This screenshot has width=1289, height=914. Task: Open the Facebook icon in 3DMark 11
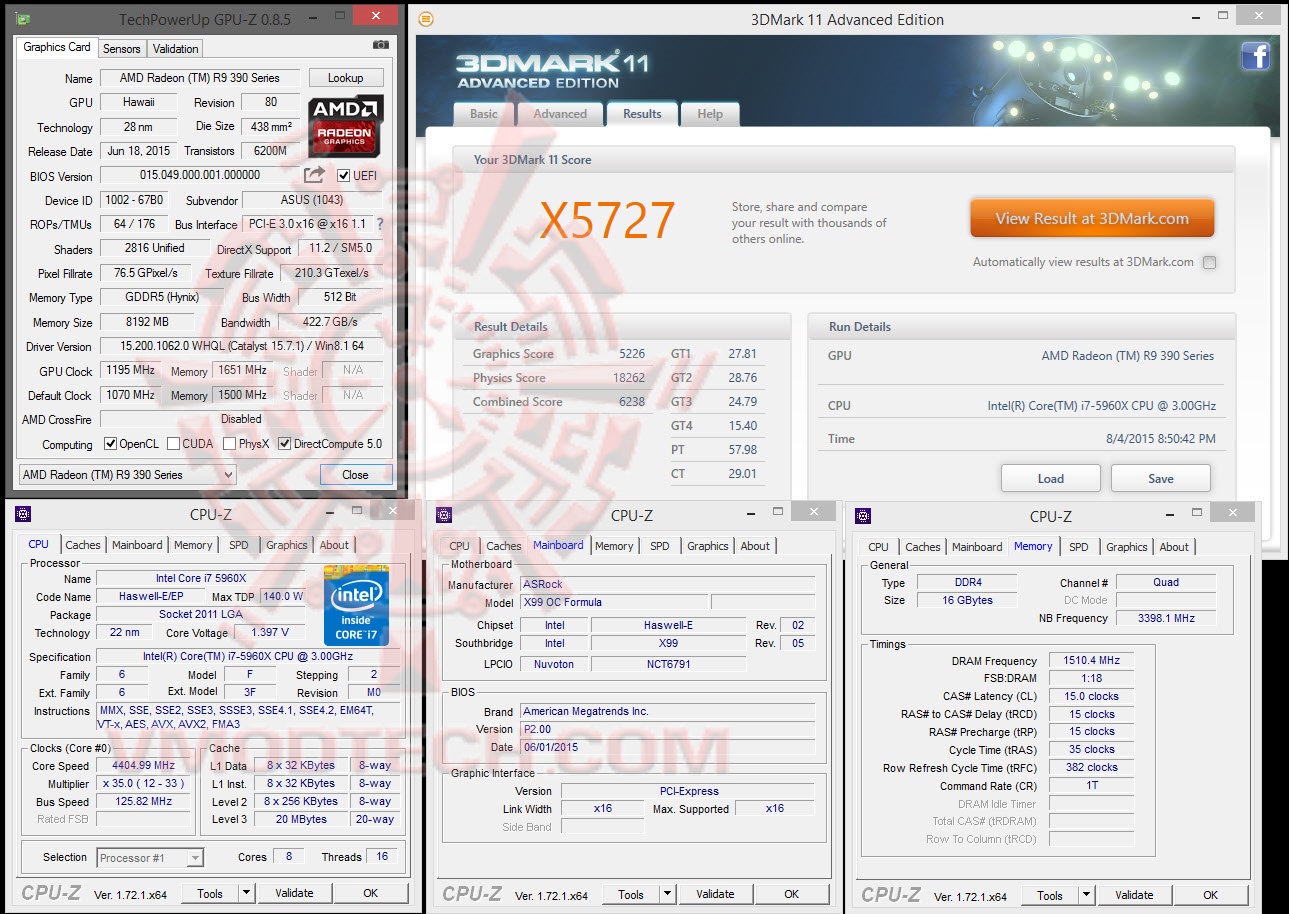point(1256,56)
